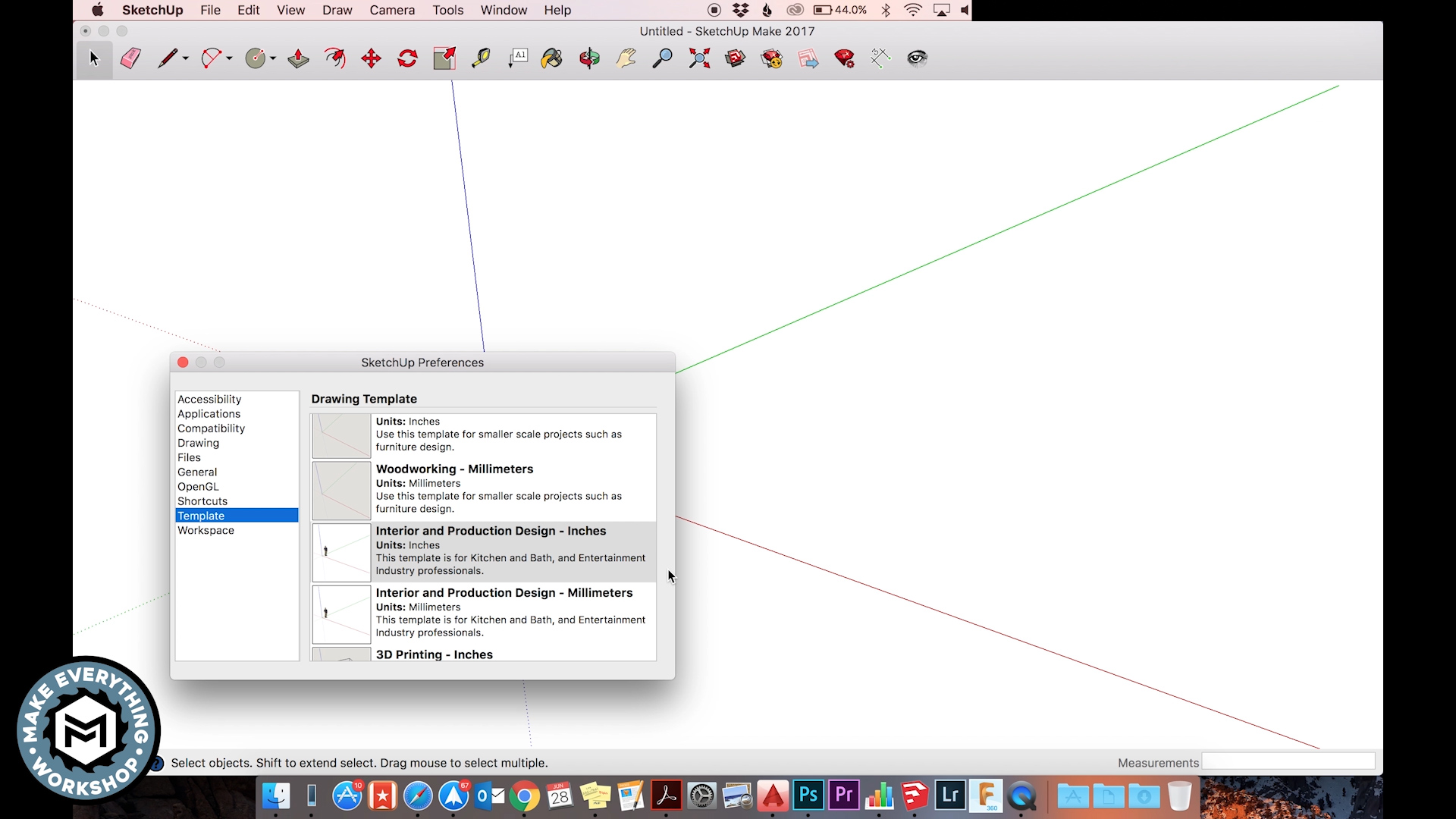This screenshot has width=1456, height=819.
Task: Select Files in preferences list
Action: click(237, 457)
